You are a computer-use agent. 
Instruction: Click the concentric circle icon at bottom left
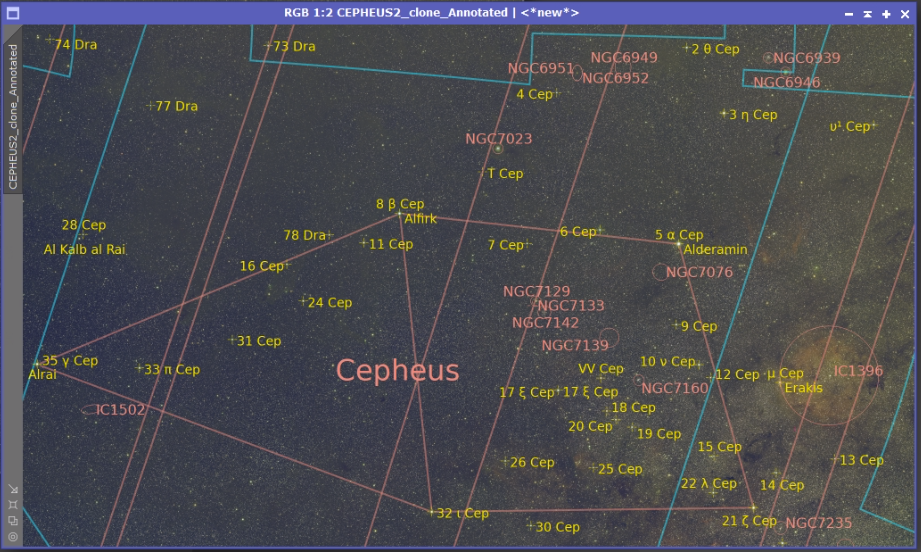click(x=13, y=536)
